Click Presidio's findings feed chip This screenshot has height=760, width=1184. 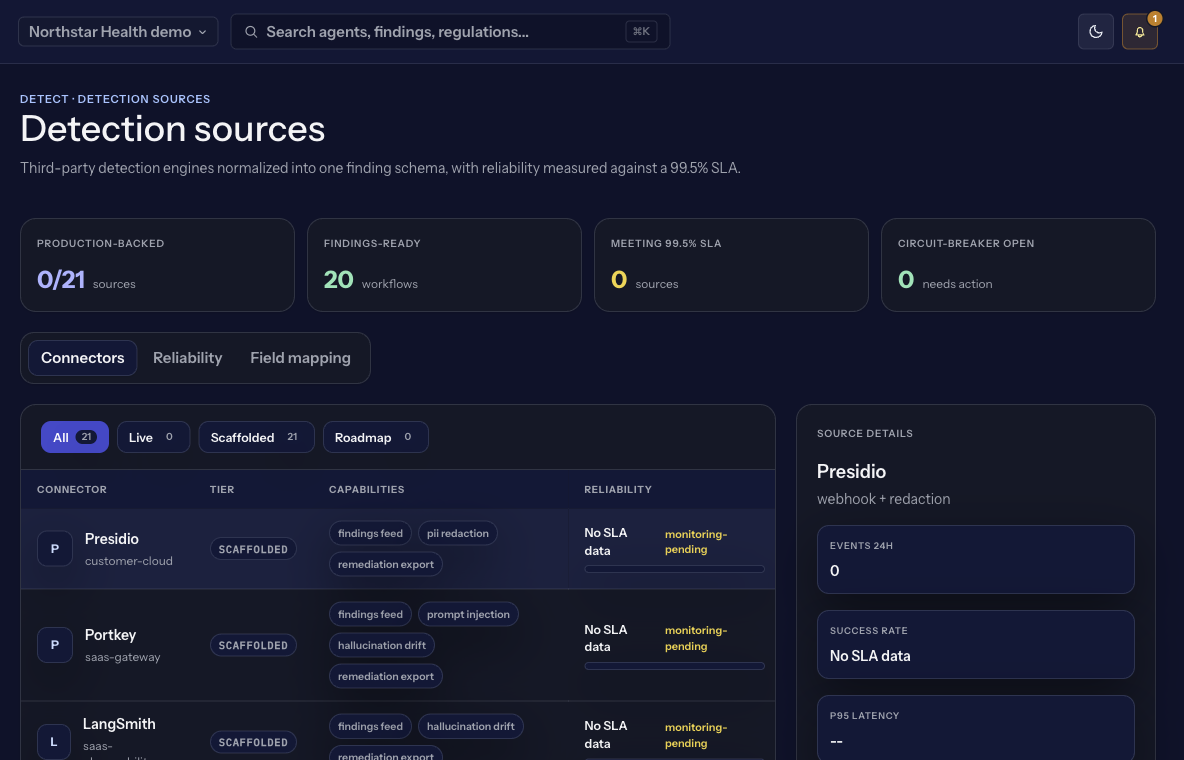point(370,533)
